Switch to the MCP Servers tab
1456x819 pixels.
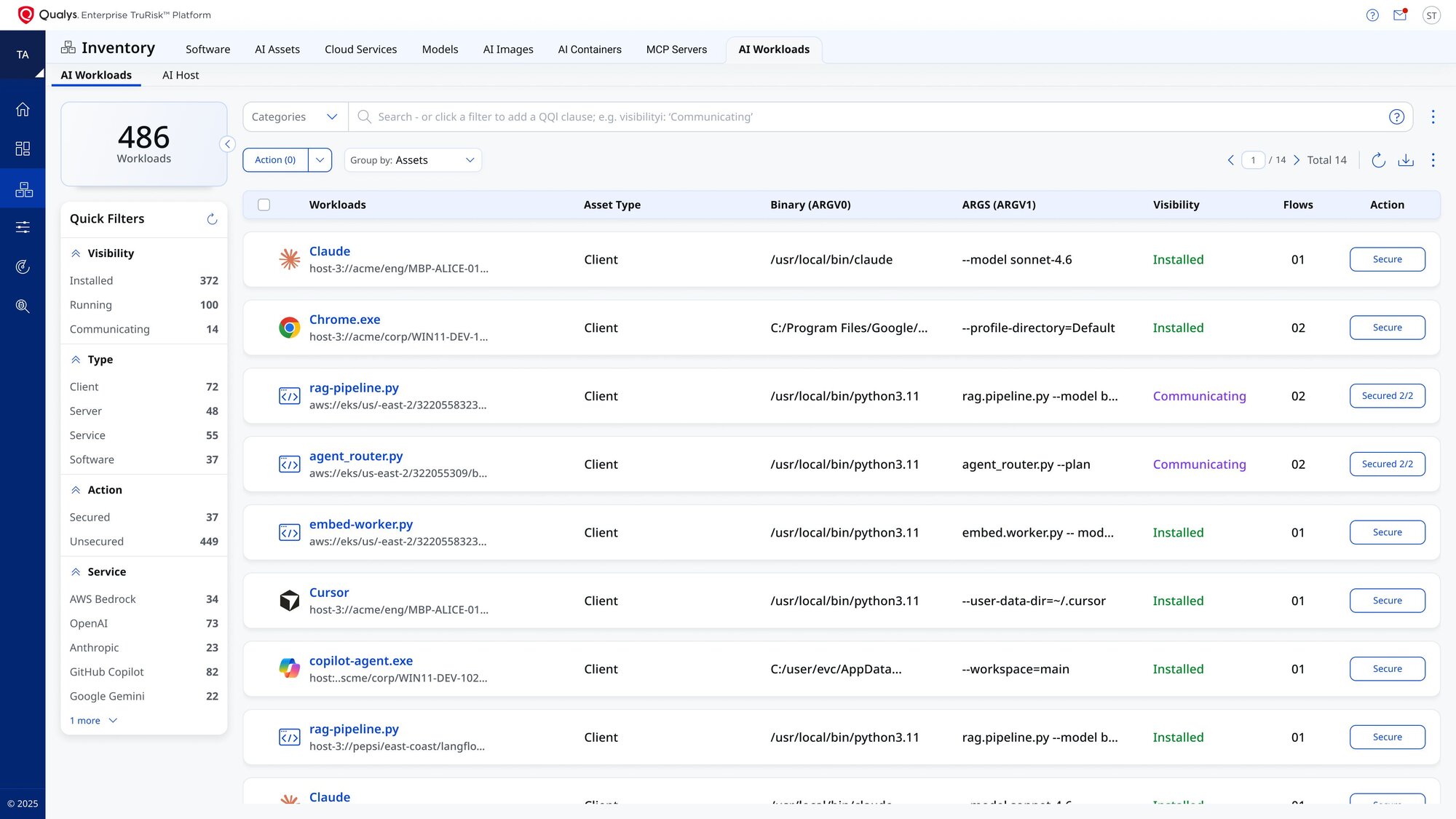click(677, 50)
